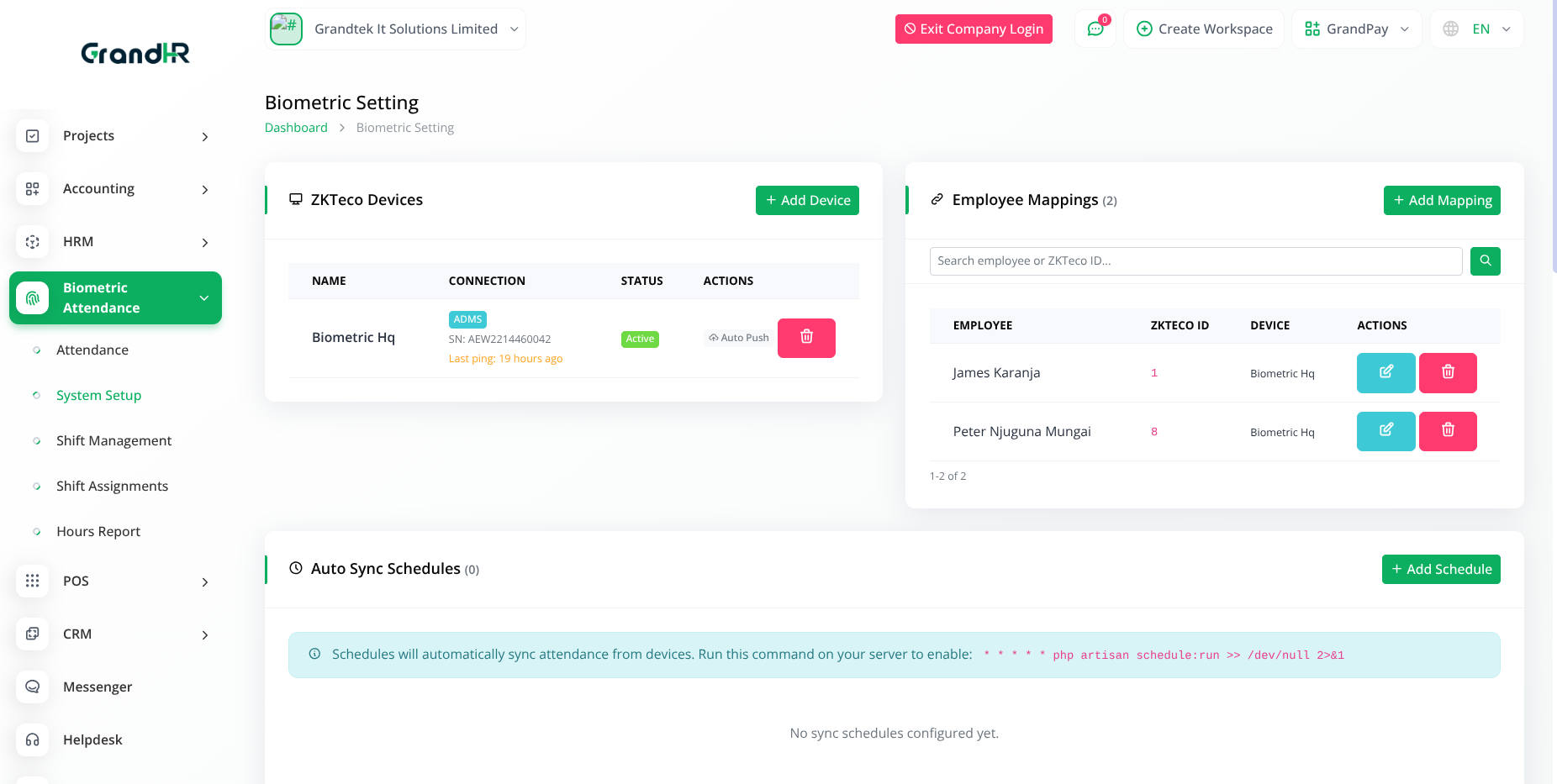Go to Shift Management
Image resolution: width=1557 pixels, height=784 pixels.
tap(113, 440)
